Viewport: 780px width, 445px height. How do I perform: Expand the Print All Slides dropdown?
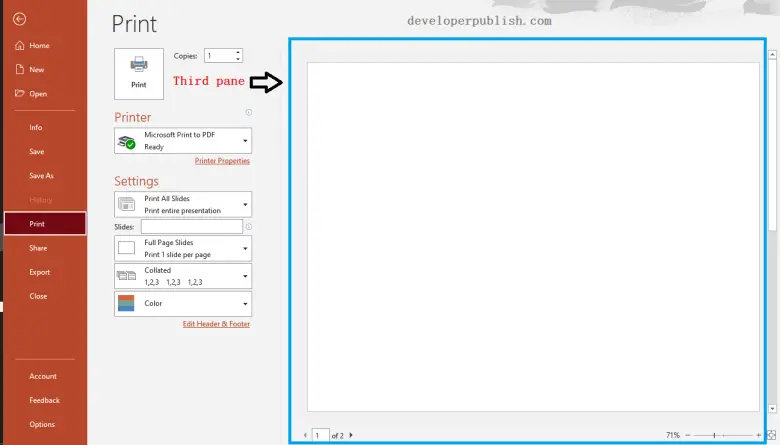(183, 204)
